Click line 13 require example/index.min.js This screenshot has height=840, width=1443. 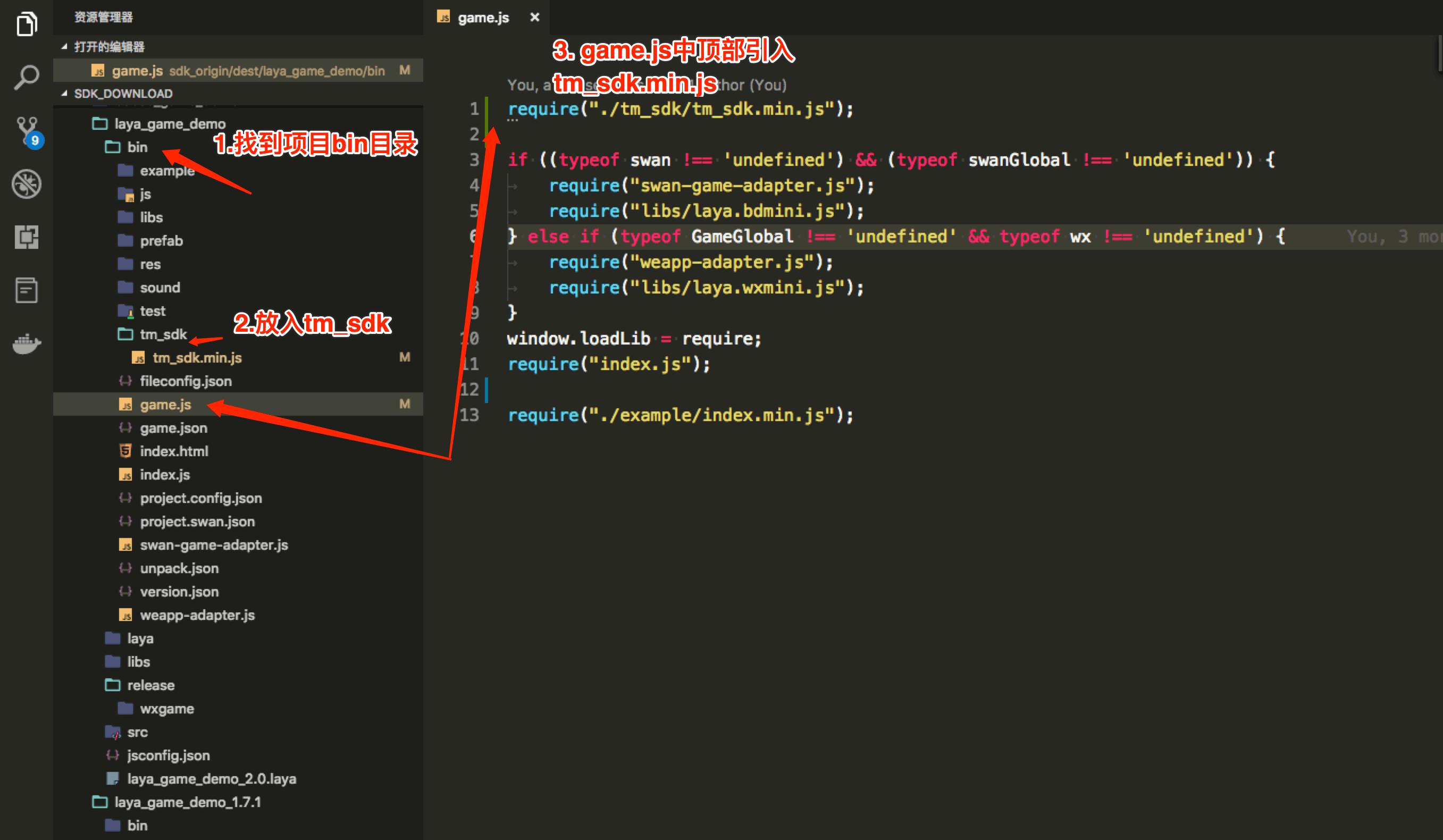tap(680, 415)
